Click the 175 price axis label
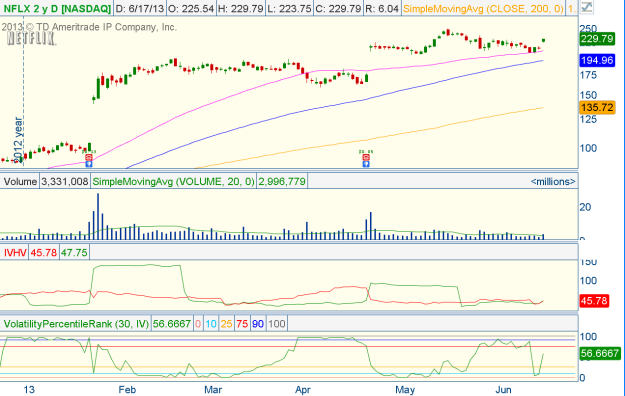The height and width of the screenshot is (396, 625). click(588, 75)
